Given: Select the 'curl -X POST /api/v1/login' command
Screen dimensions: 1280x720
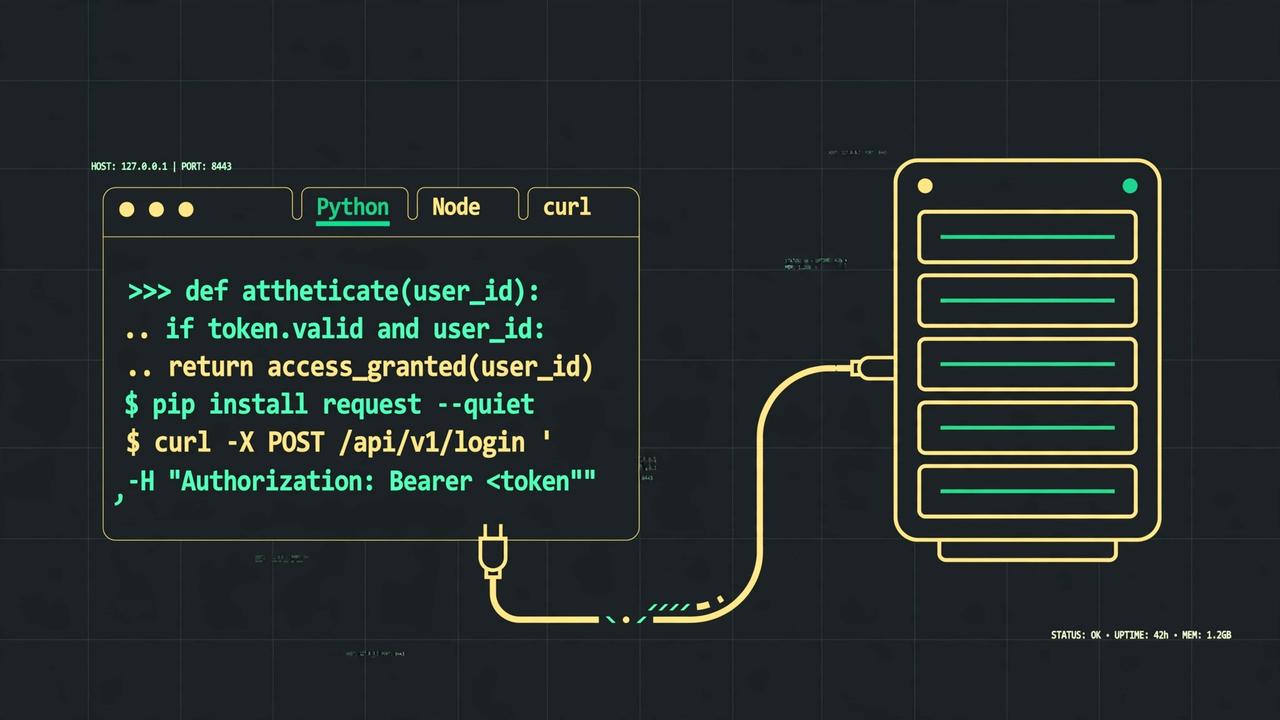Looking at the screenshot, I should 339,442.
